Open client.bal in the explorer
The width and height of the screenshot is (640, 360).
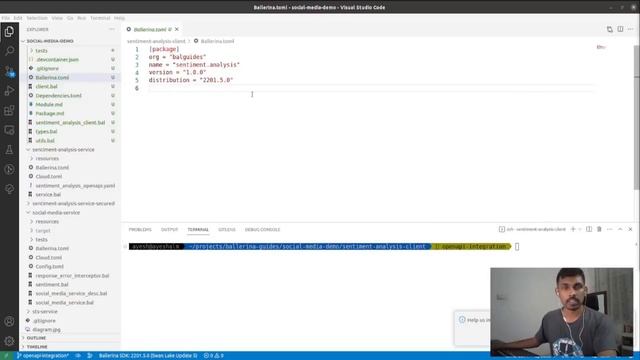pos(47,87)
